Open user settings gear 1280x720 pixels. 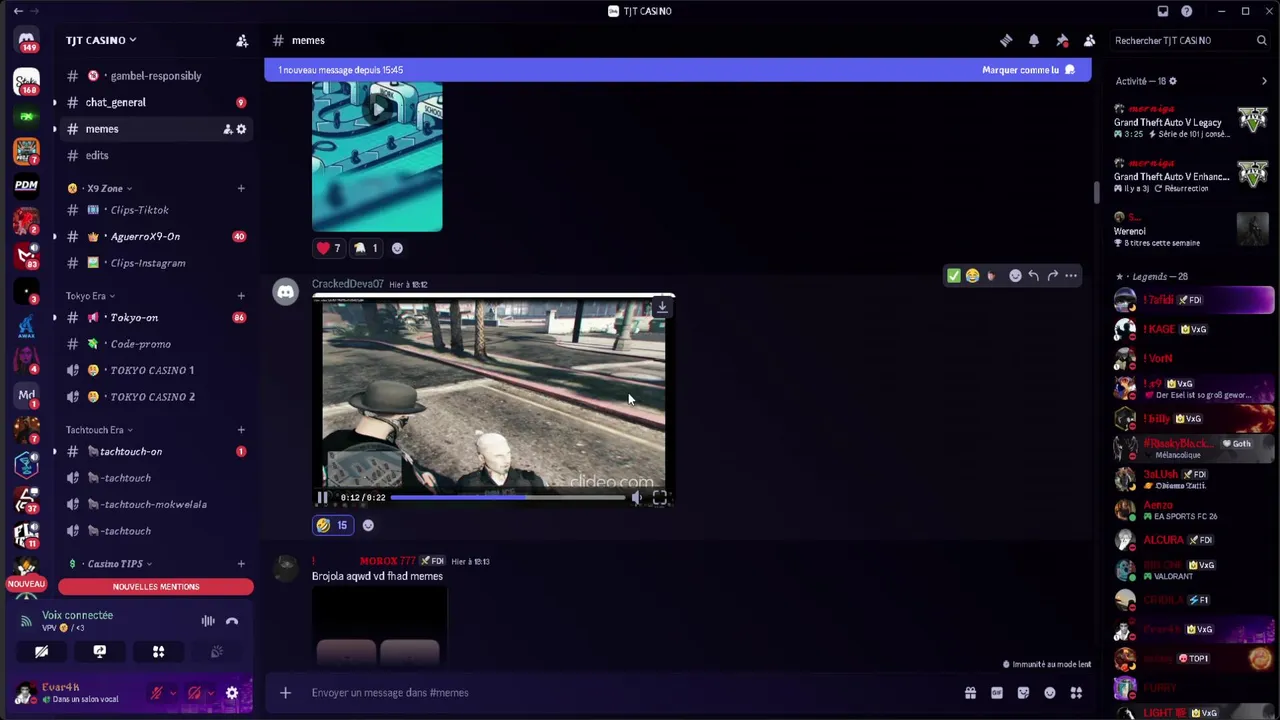[232, 693]
